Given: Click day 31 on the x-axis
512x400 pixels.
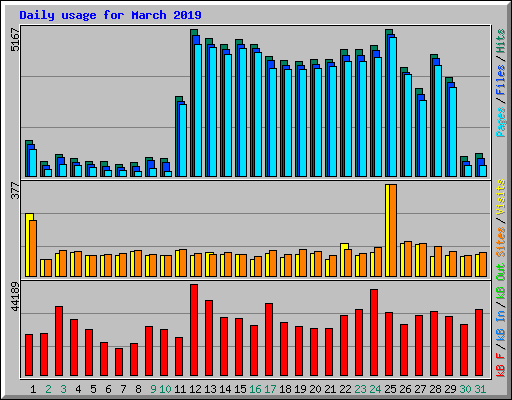Looking at the screenshot, I should [x=480, y=389].
